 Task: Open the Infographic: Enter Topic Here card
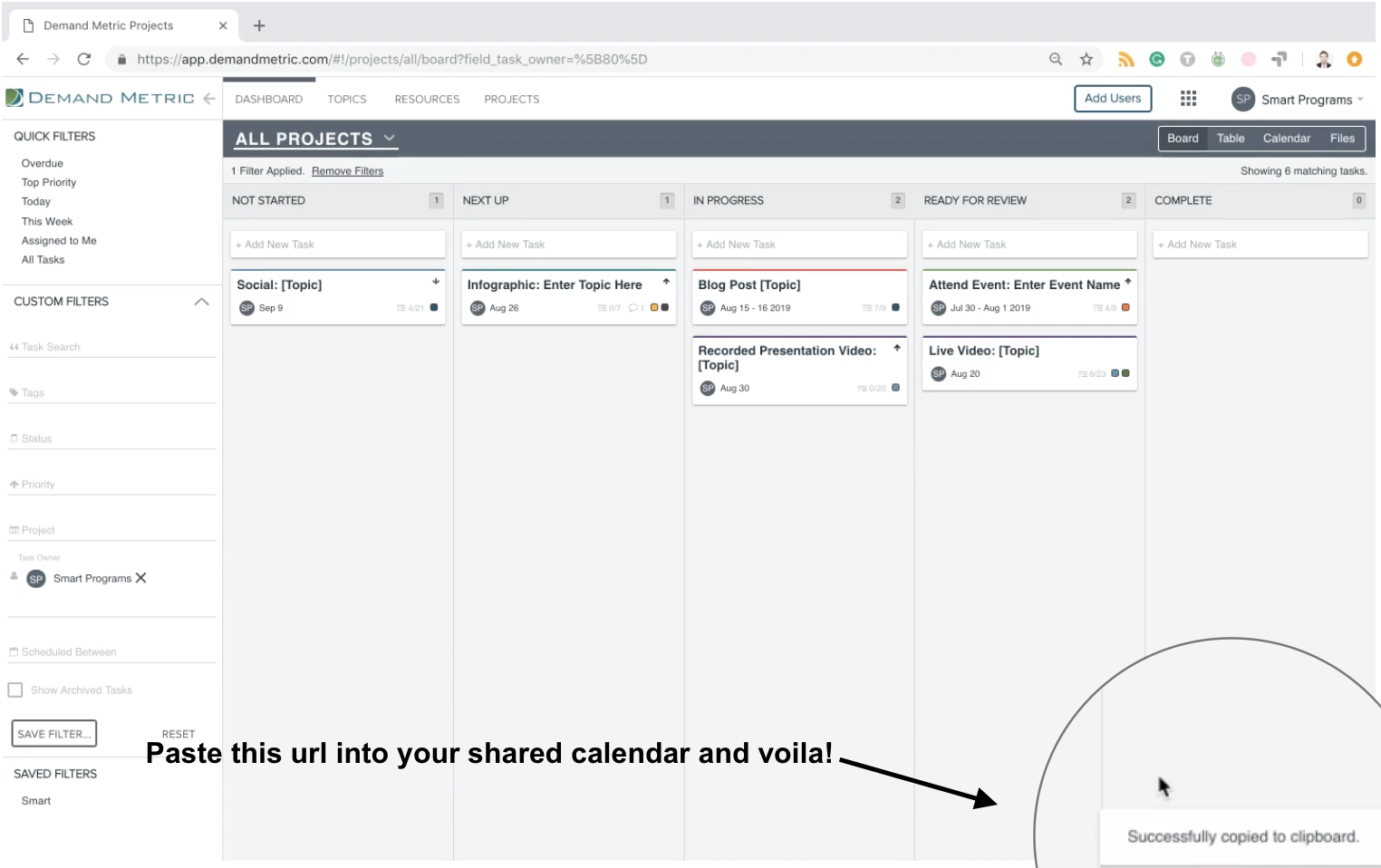(x=569, y=296)
